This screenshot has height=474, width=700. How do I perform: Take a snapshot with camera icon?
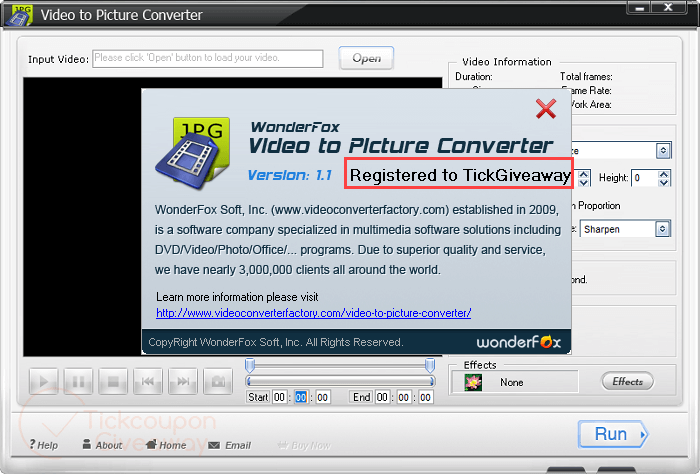click(x=218, y=382)
